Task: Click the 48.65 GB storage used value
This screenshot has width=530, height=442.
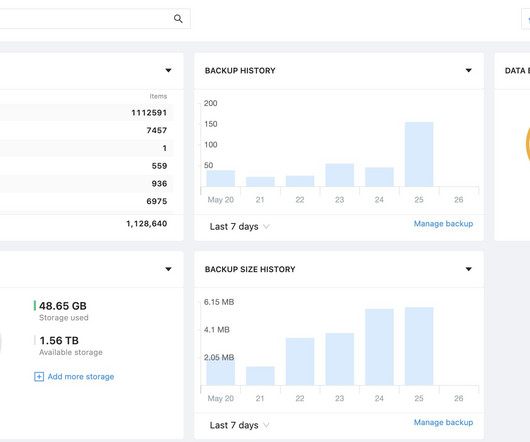Action: (63, 306)
